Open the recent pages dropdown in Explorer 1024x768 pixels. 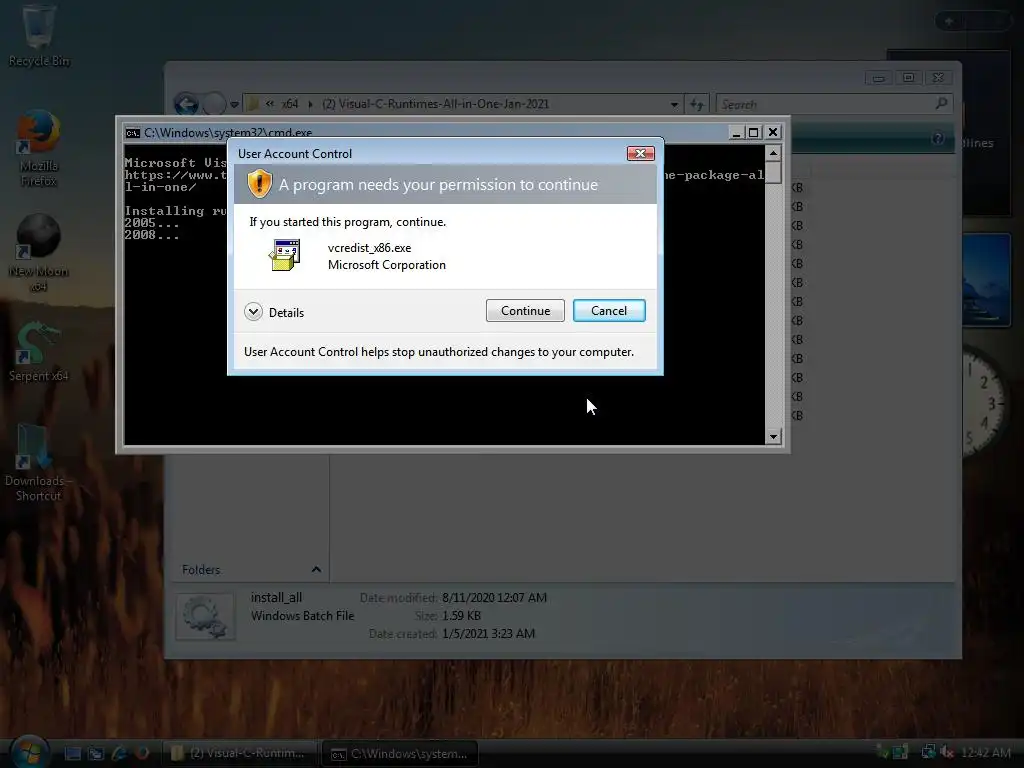[x=234, y=104]
